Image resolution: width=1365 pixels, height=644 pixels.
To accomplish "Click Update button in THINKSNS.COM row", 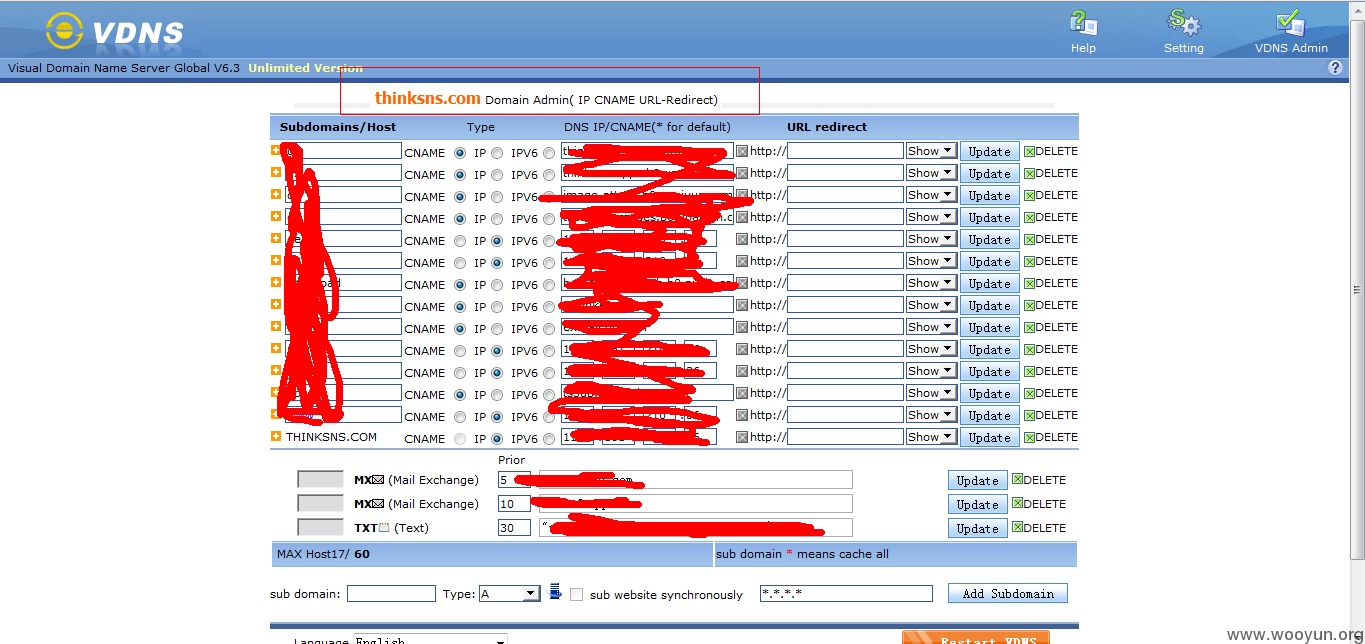I will coord(989,437).
